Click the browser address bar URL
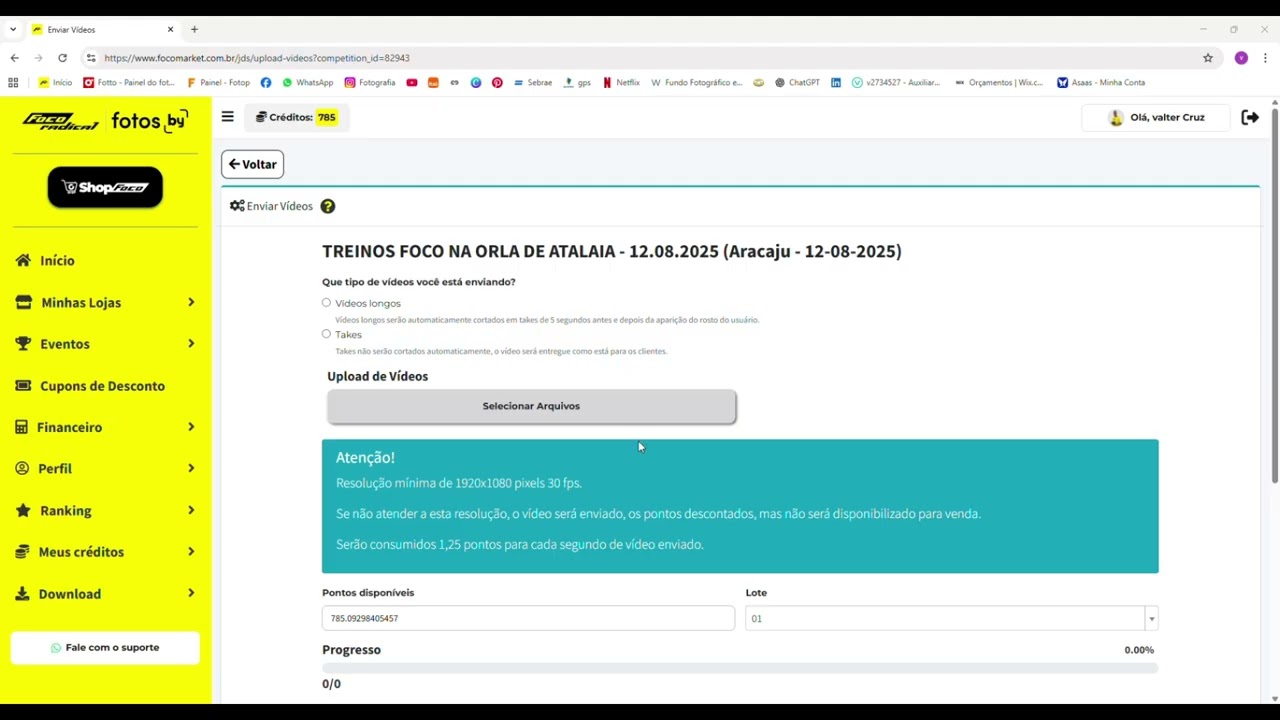 (x=256, y=58)
